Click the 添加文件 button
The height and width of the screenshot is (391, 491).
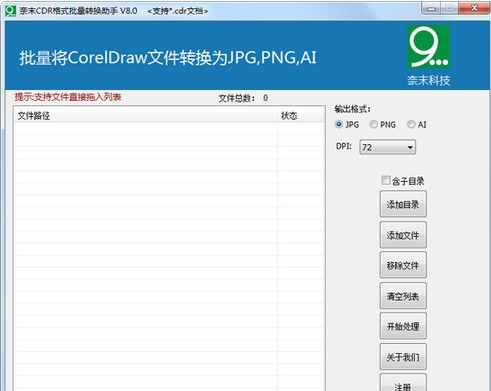point(403,235)
